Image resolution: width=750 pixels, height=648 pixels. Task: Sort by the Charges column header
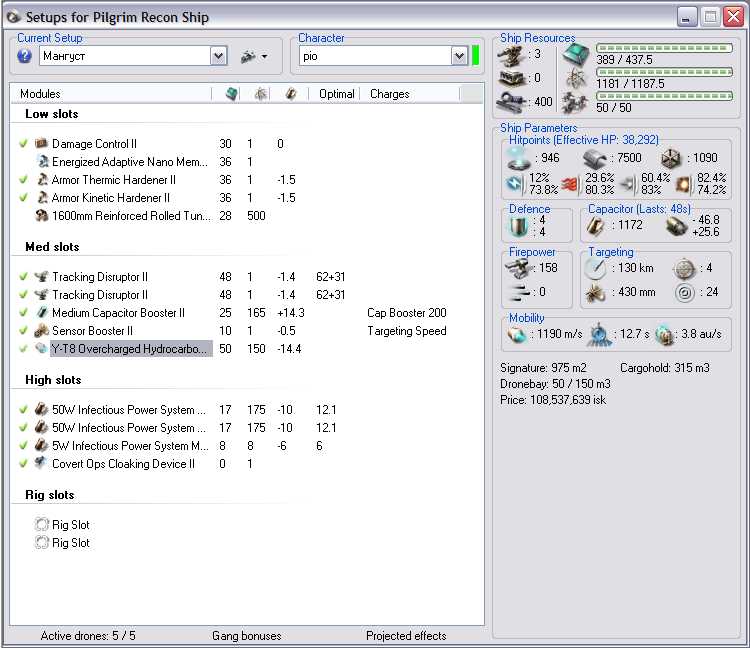(x=390, y=94)
